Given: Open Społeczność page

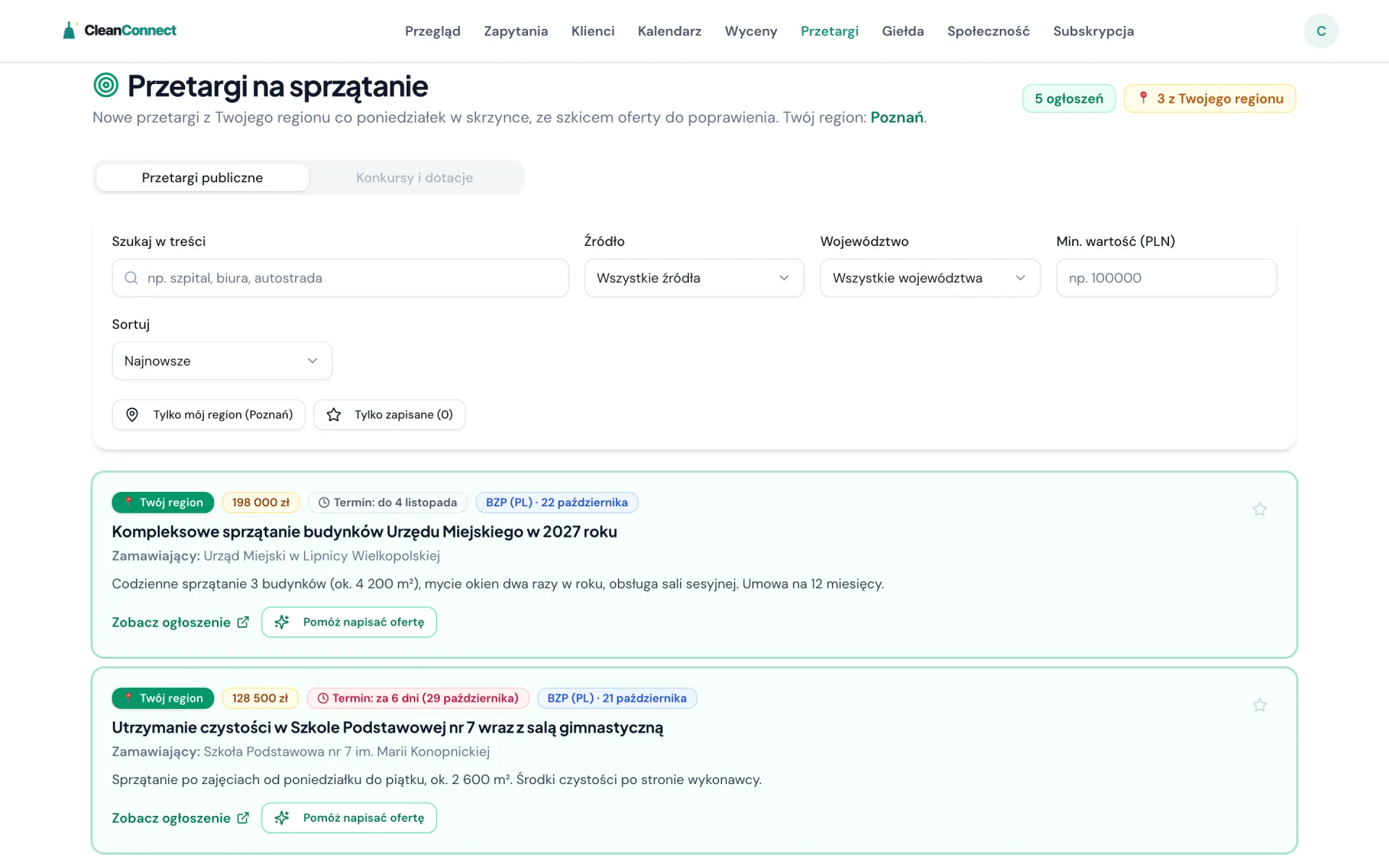Looking at the screenshot, I should (x=988, y=31).
